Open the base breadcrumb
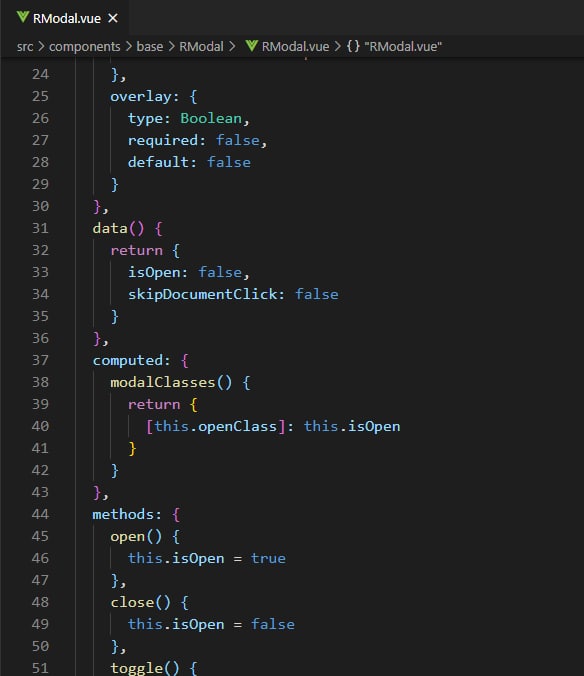The width and height of the screenshot is (584, 676). pos(150,47)
